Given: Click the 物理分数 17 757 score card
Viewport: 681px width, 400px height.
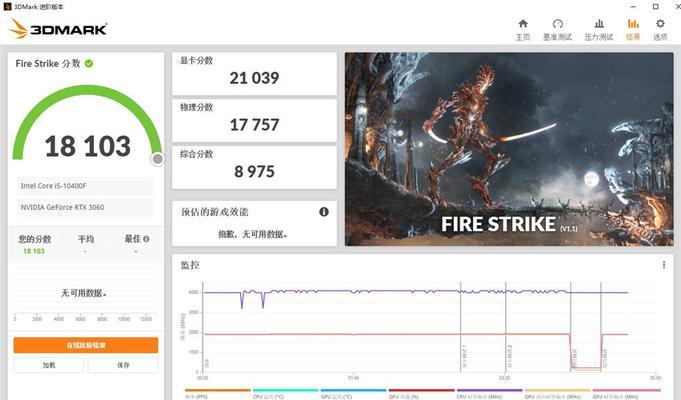Looking at the screenshot, I should 255,120.
